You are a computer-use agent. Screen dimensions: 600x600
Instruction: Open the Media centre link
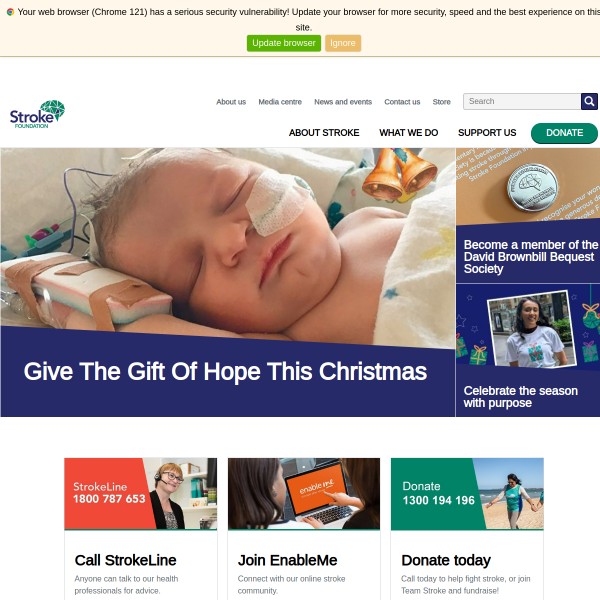coord(280,102)
